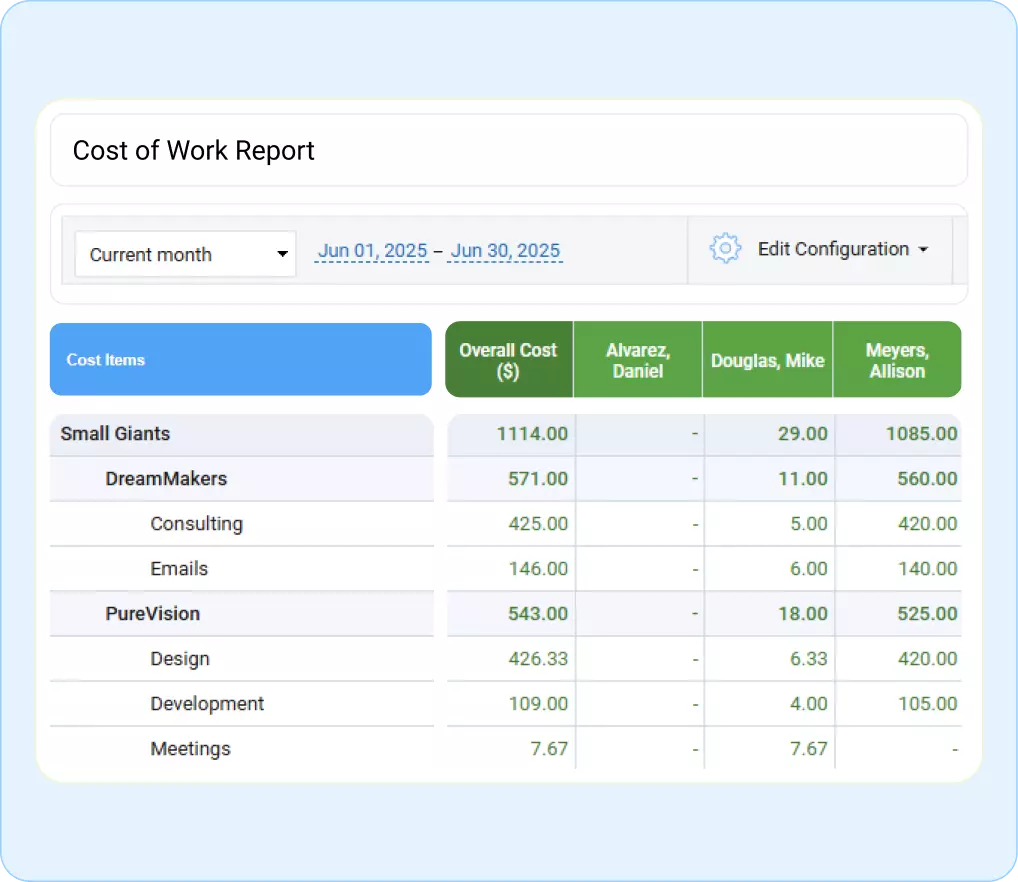The image size is (1018, 882).
Task: Change the start date Jun 01, 2025
Action: click(372, 251)
